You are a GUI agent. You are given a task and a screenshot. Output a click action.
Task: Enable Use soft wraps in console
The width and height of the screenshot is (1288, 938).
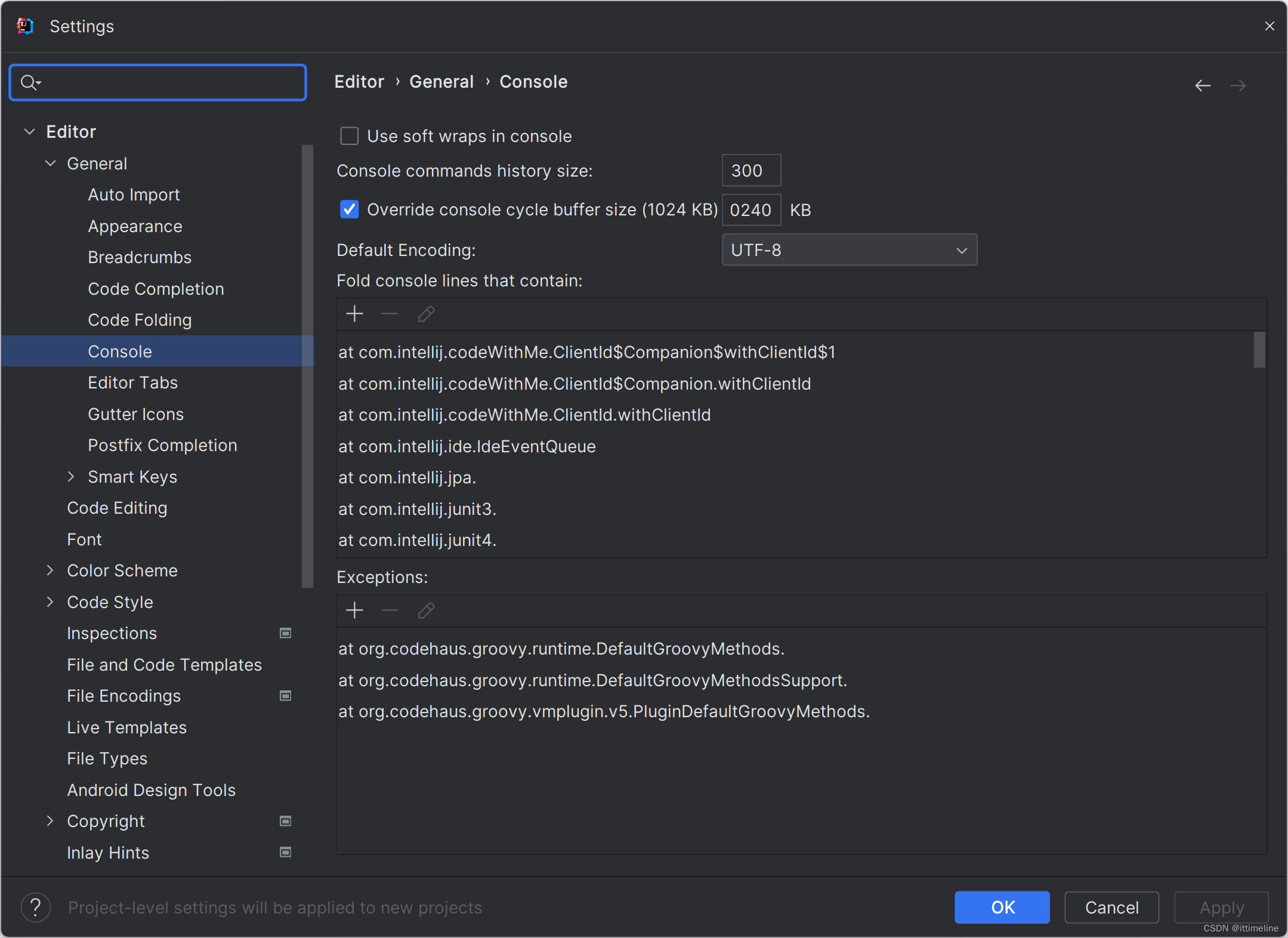(350, 136)
